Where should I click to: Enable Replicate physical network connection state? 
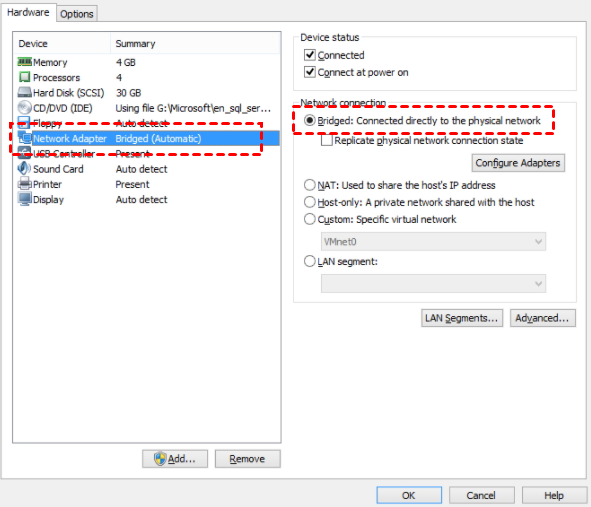click(327, 140)
